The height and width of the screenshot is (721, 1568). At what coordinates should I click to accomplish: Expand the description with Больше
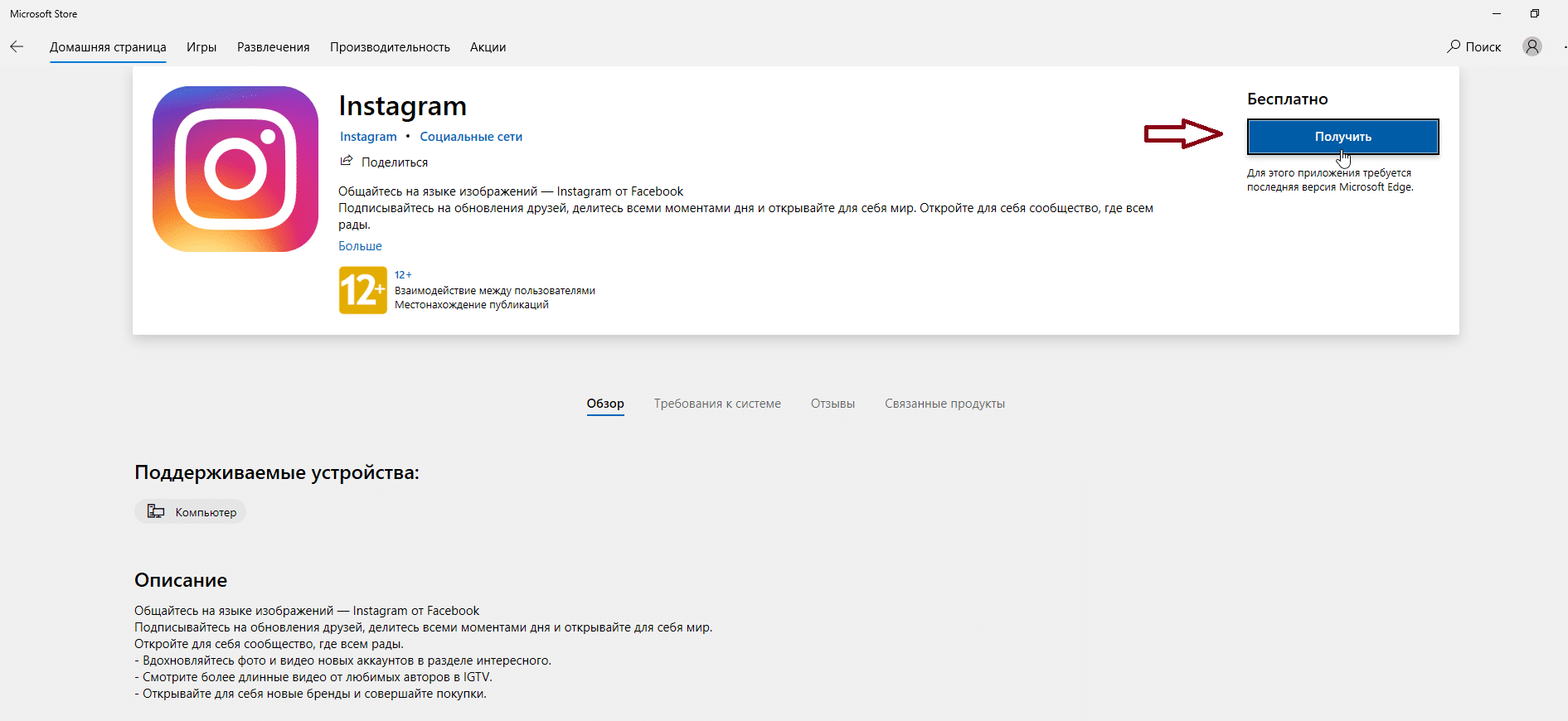(360, 246)
